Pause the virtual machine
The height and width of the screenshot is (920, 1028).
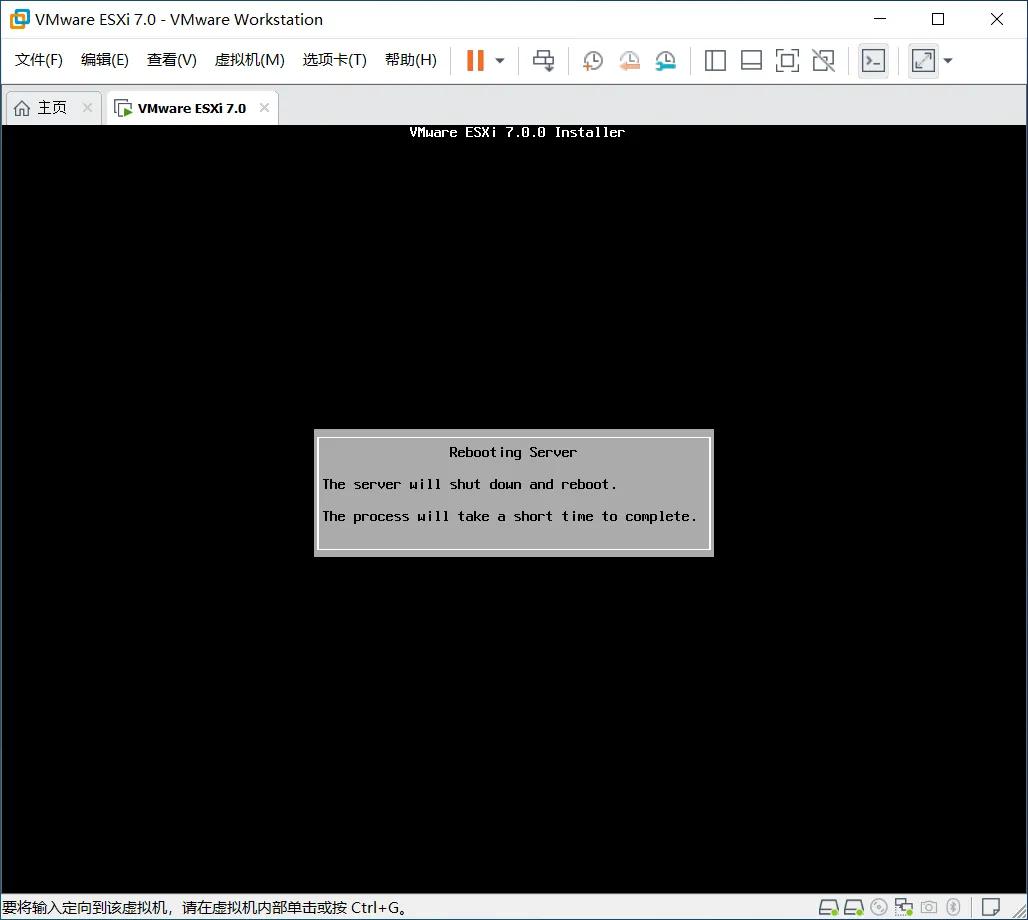click(x=473, y=60)
